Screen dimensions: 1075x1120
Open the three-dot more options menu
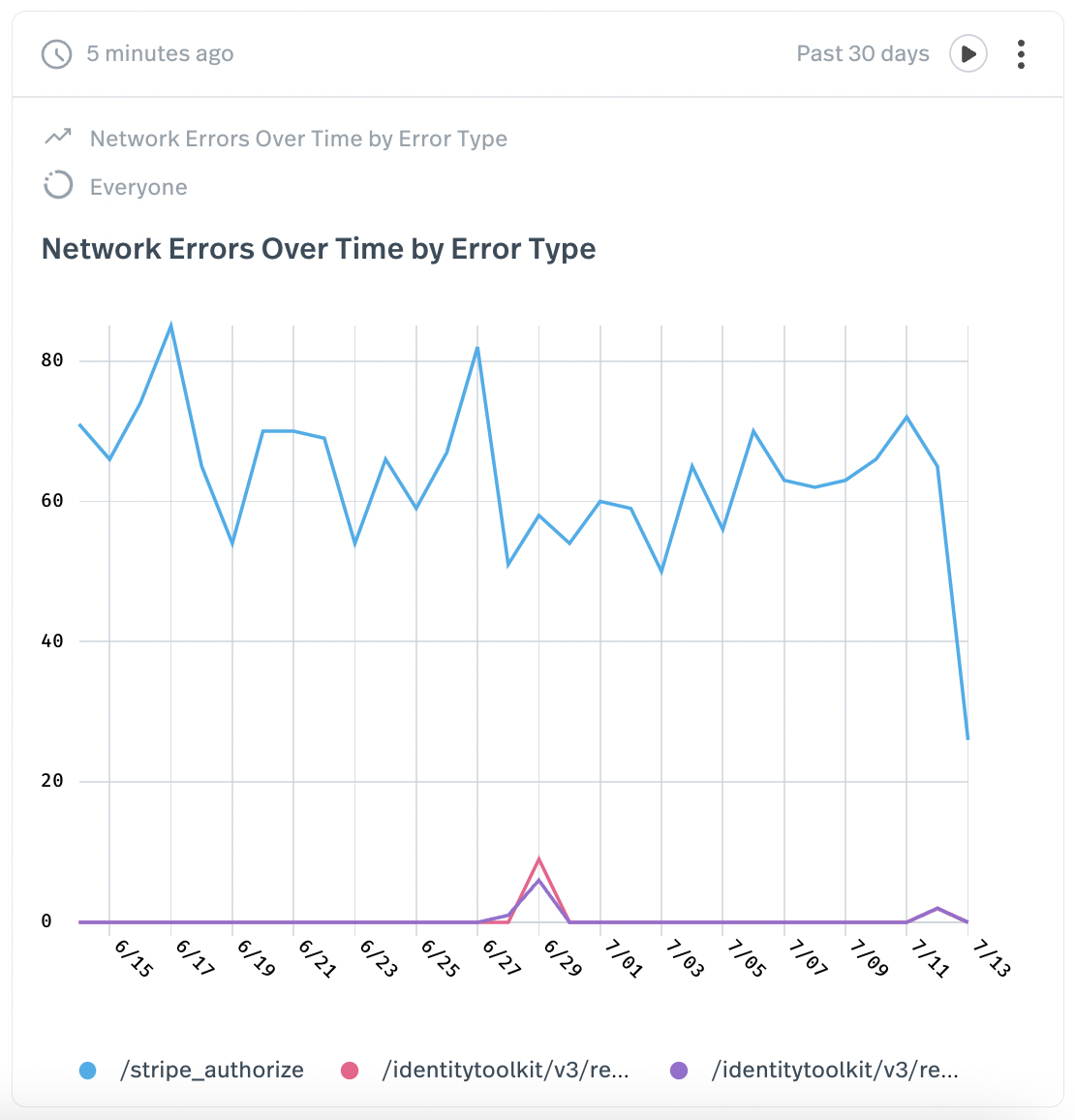pos(1021,54)
